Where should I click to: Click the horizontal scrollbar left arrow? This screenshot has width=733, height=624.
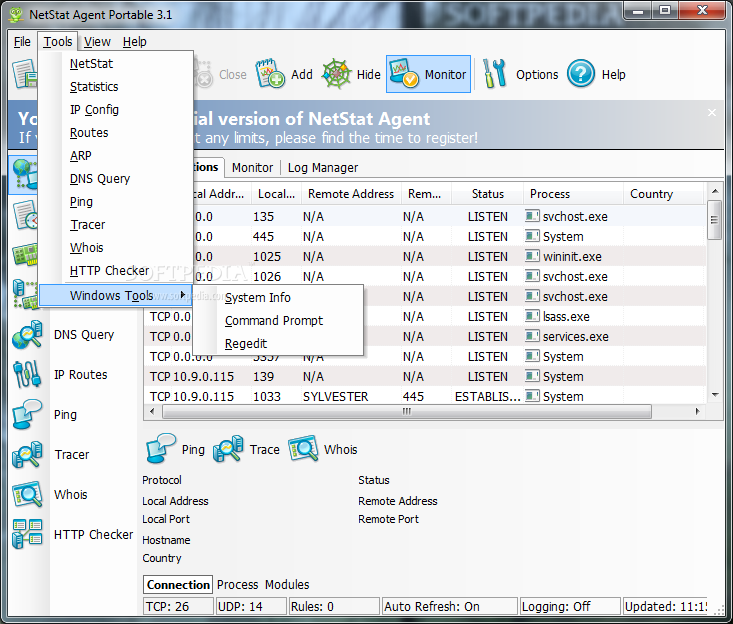click(x=152, y=411)
